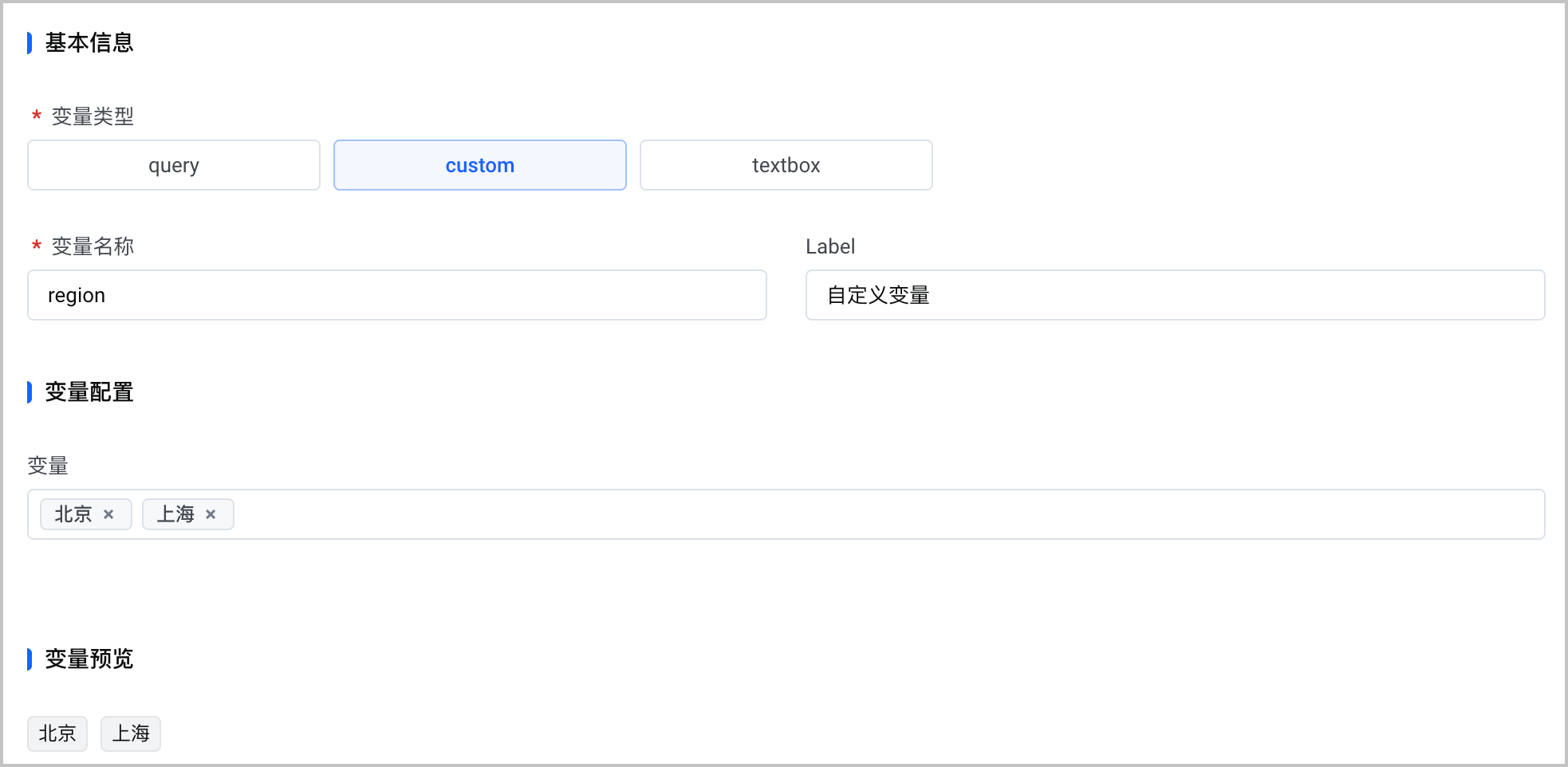Click the blue bar beside 基本信息

pos(30,43)
